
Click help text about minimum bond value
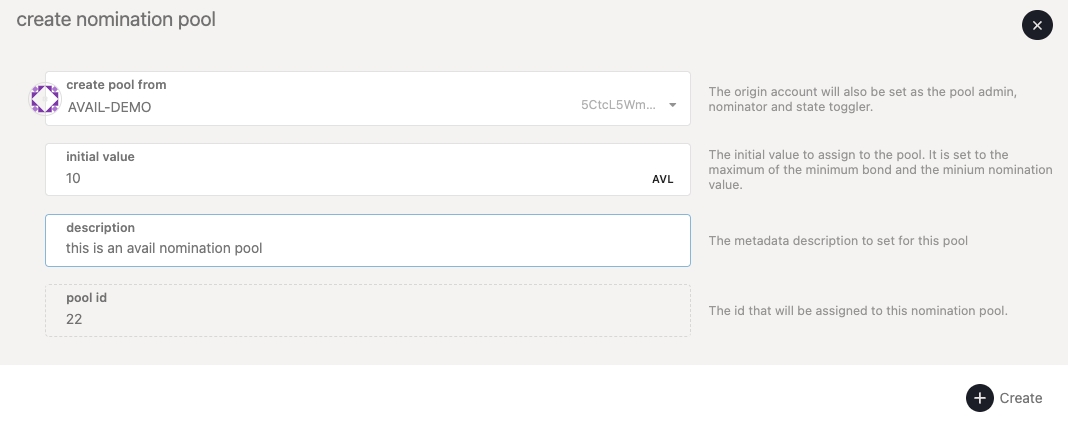(880, 170)
